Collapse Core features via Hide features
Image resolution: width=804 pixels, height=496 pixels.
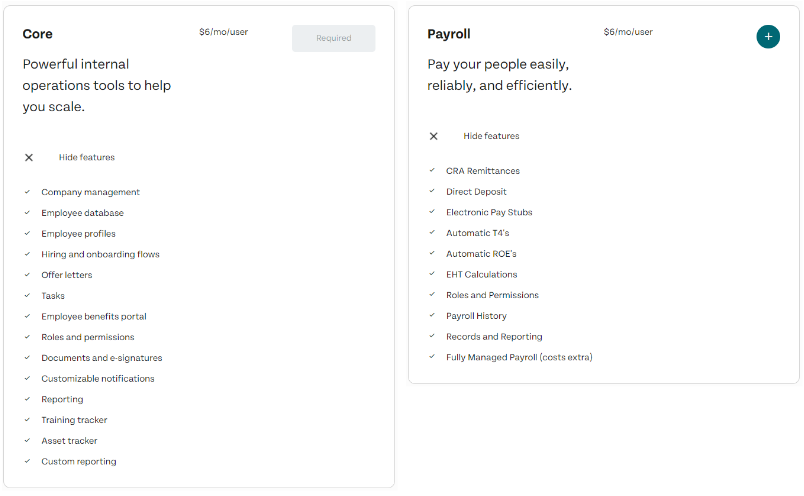tap(86, 158)
